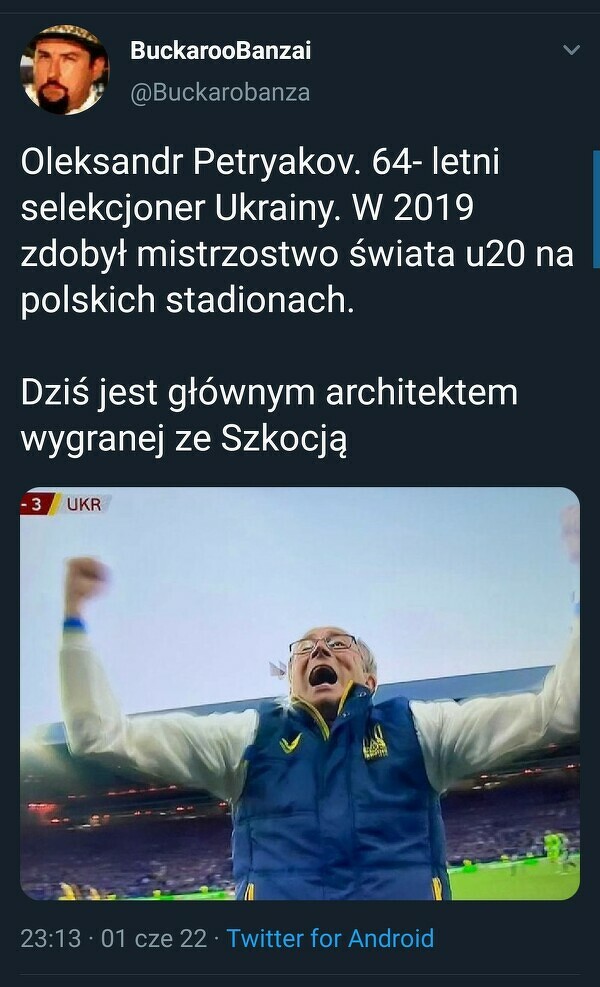Viewport: 600px width, 987px height.
Task: Open the @Buckarobanza handle
Action: click(220, 93)
